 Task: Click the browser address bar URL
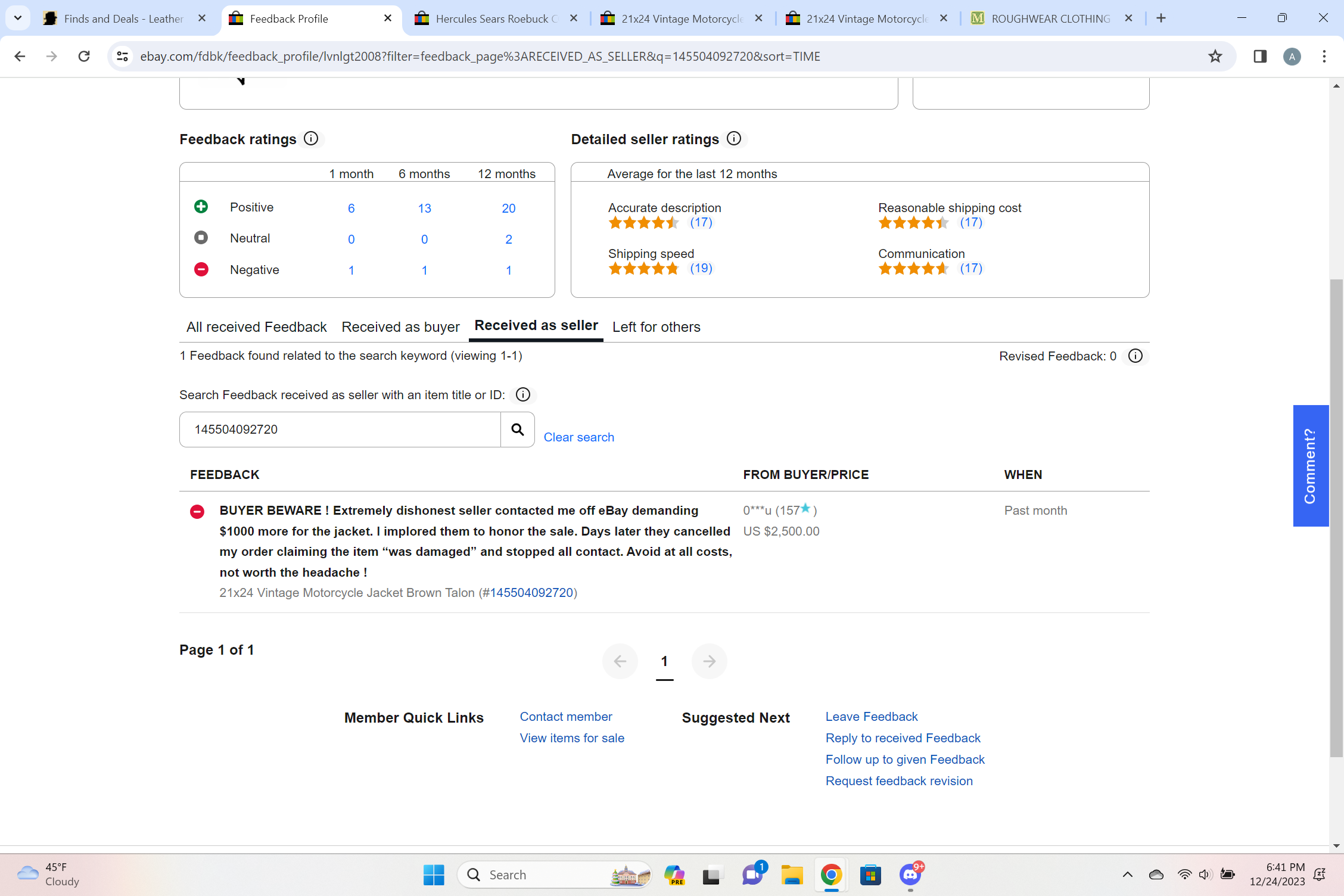tap(480, 57)
